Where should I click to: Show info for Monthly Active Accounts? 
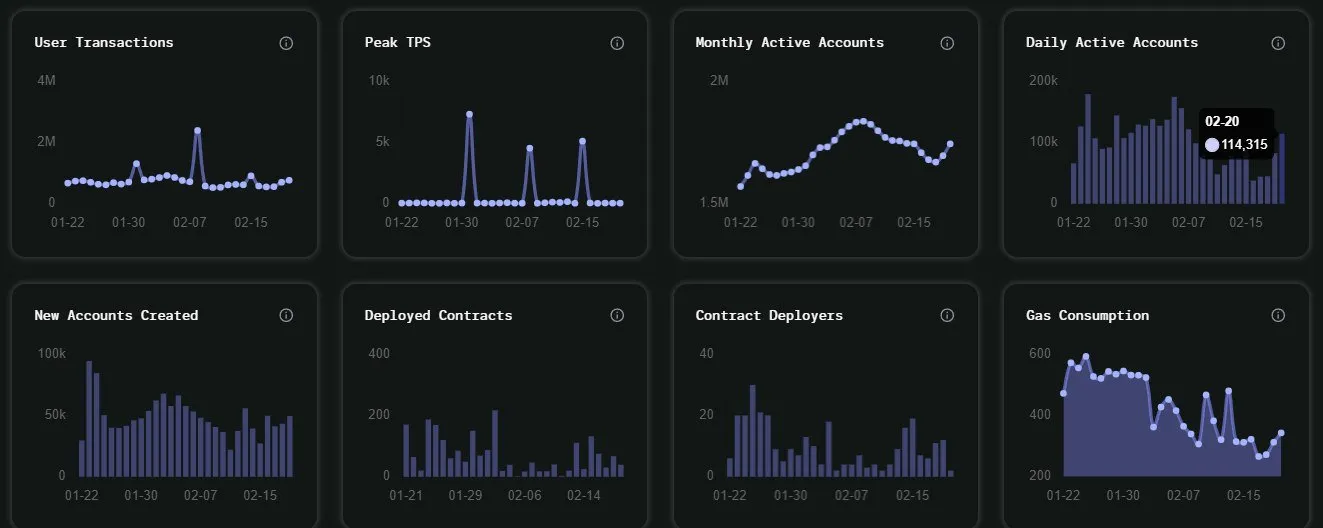(947, 43)
